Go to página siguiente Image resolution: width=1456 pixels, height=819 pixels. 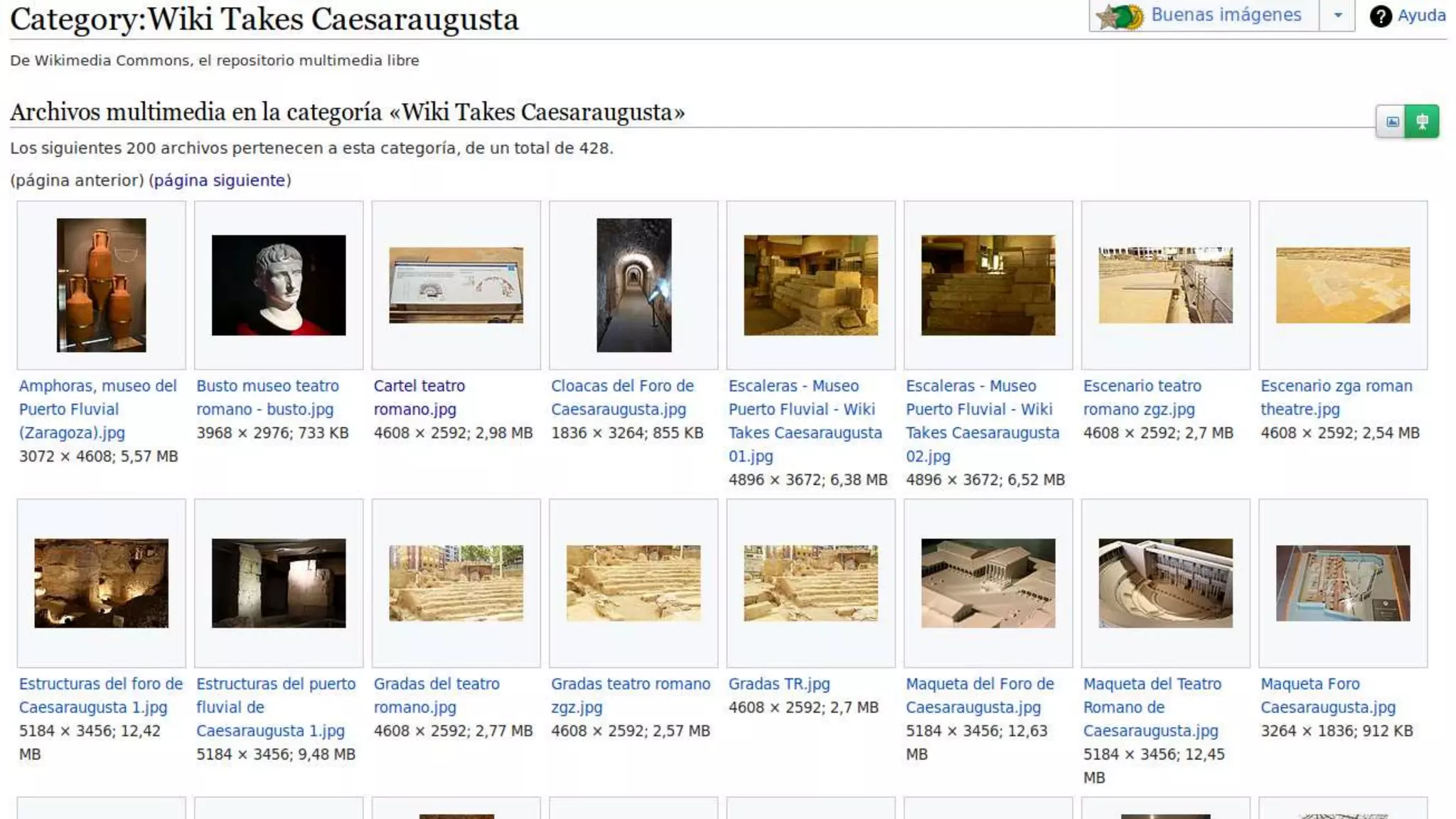(x=219, y=181)
